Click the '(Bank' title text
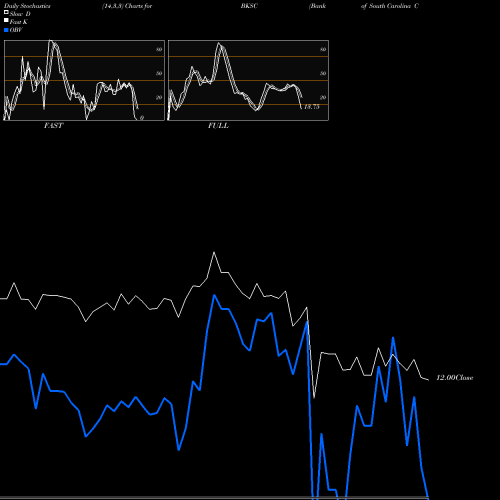Image resolution: width=500 pixels, height=500 pixels. (x=317, y=6)
